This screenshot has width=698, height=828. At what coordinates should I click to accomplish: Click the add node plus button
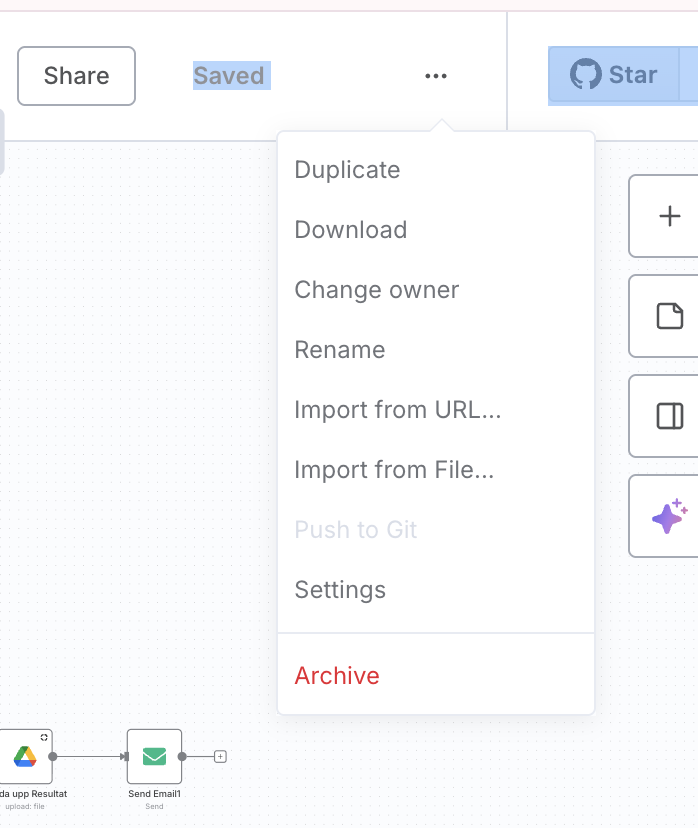(669, 216)
